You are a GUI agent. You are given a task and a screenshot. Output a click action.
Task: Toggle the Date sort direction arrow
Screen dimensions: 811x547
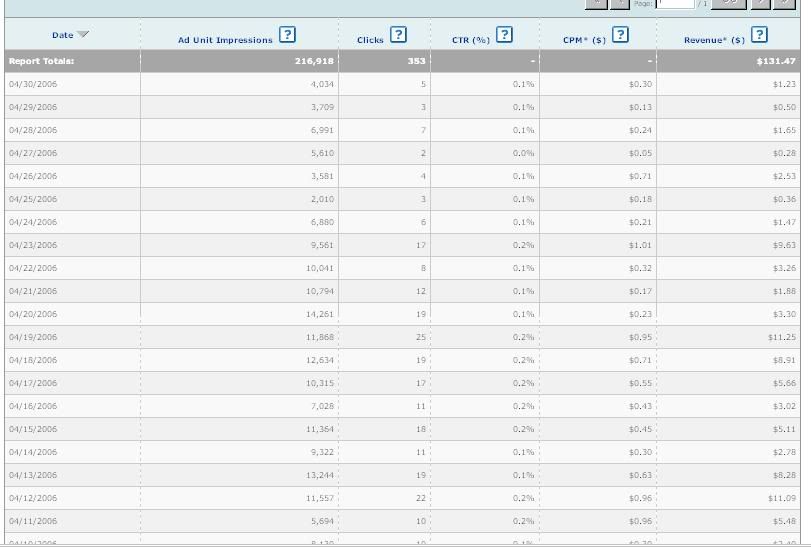click(x=83, y=35)
